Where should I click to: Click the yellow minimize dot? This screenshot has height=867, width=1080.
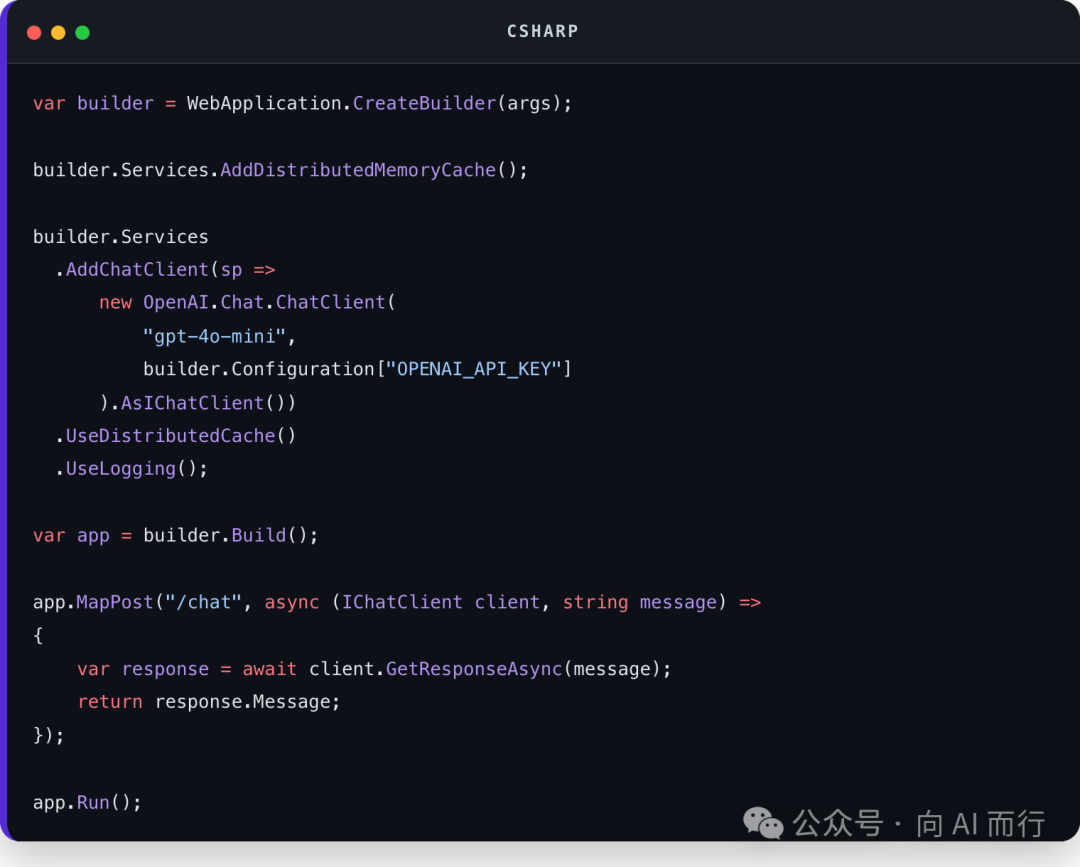pyautogui.click(x=58, y=32)
